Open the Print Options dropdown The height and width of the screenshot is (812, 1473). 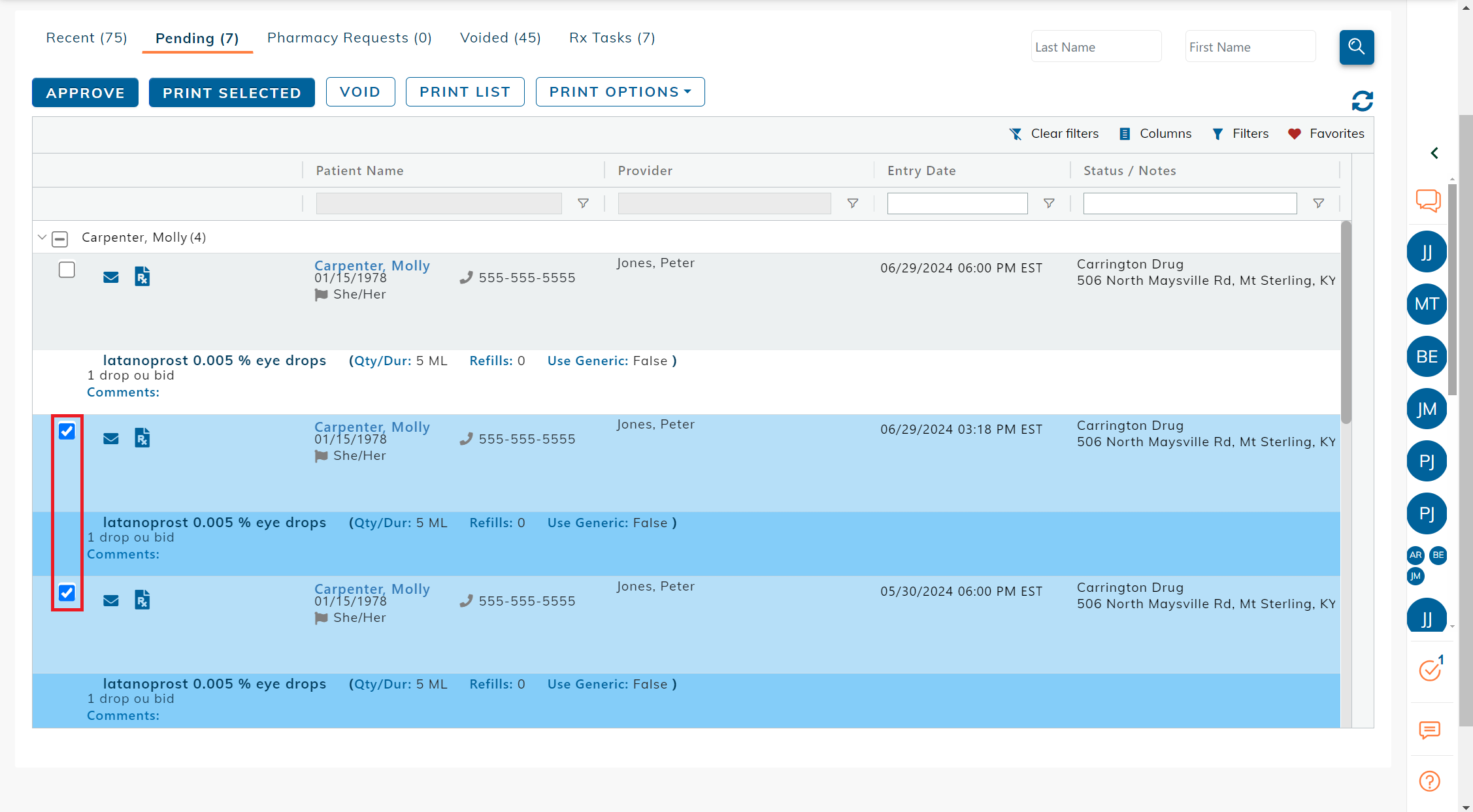[x=620, y=91]
